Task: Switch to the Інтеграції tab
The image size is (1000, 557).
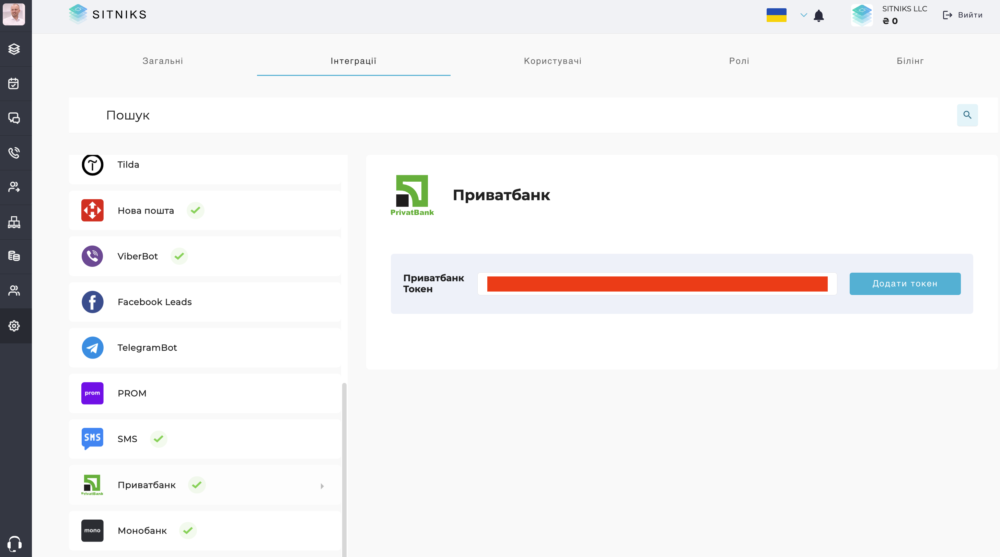Action: 353,61
